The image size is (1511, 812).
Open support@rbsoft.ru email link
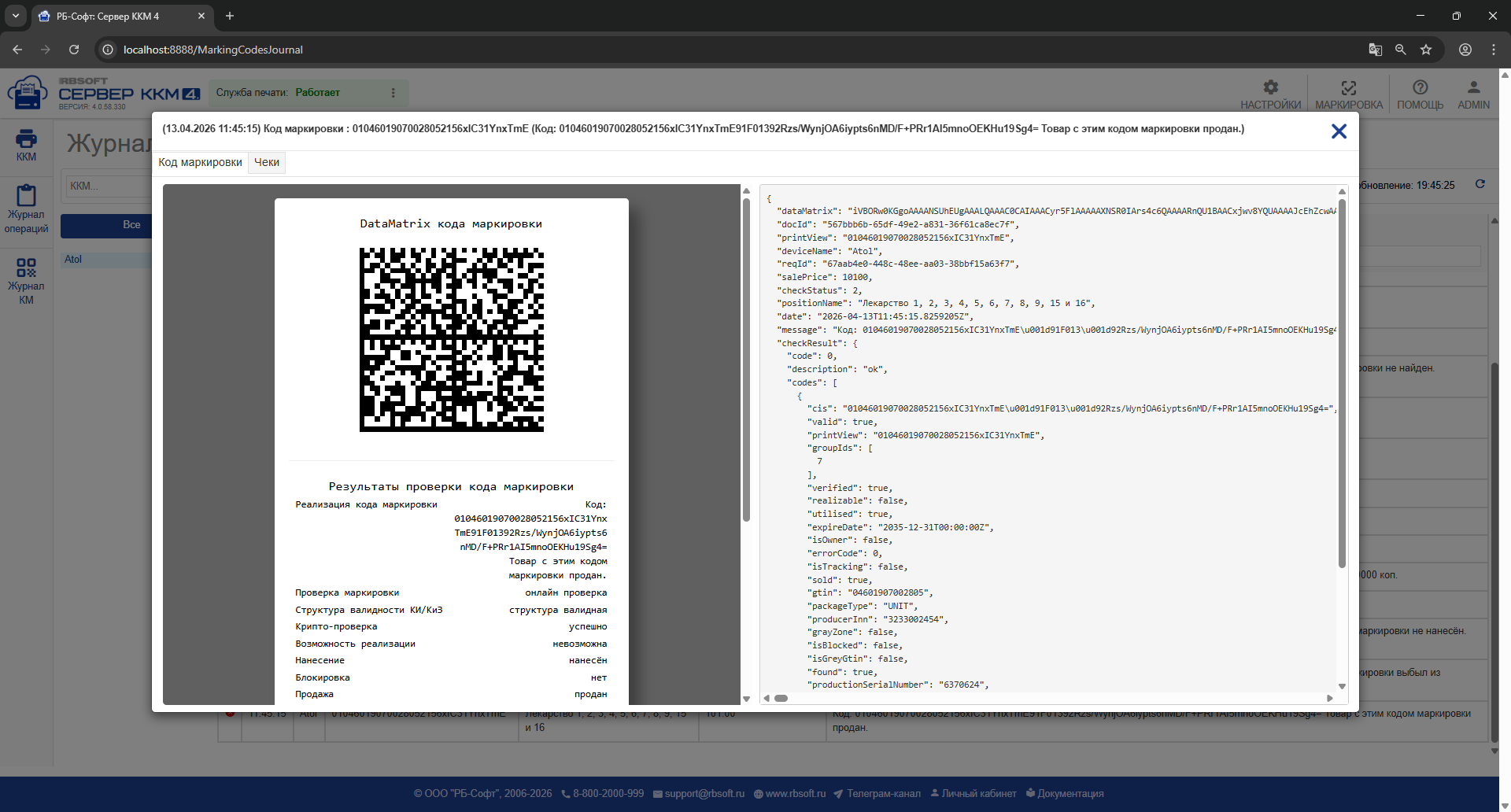pyautogui.click(x=699, y=793)
